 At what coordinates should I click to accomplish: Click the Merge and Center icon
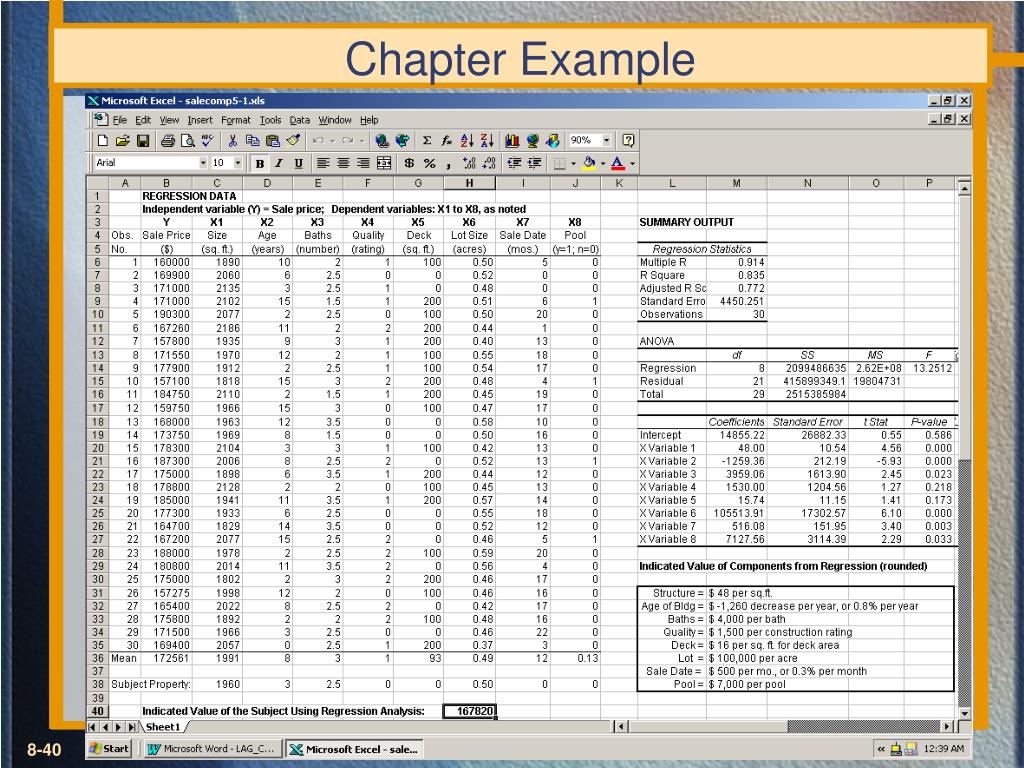tap(384, 163)
